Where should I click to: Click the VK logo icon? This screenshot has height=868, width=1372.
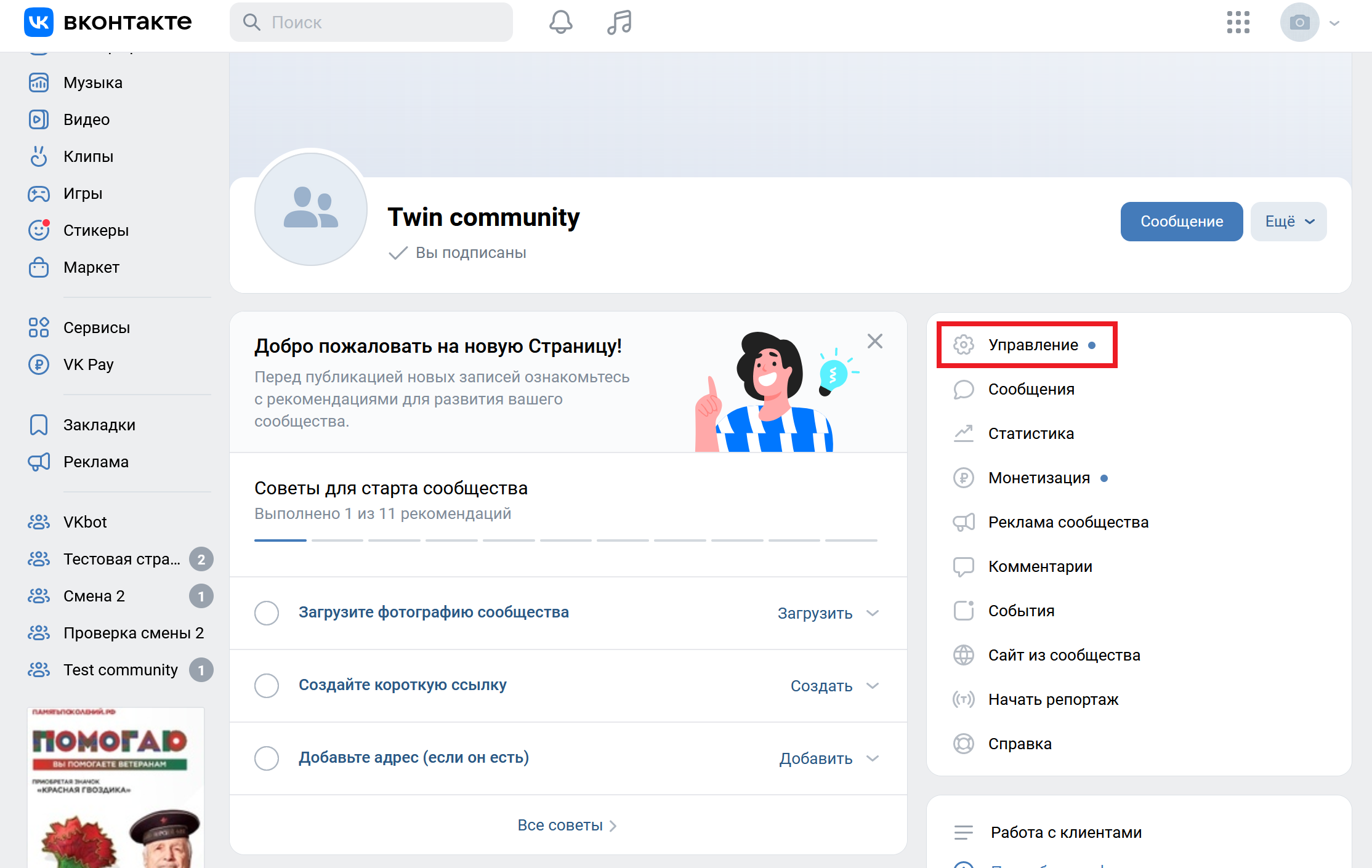click(x=39, y=22)
